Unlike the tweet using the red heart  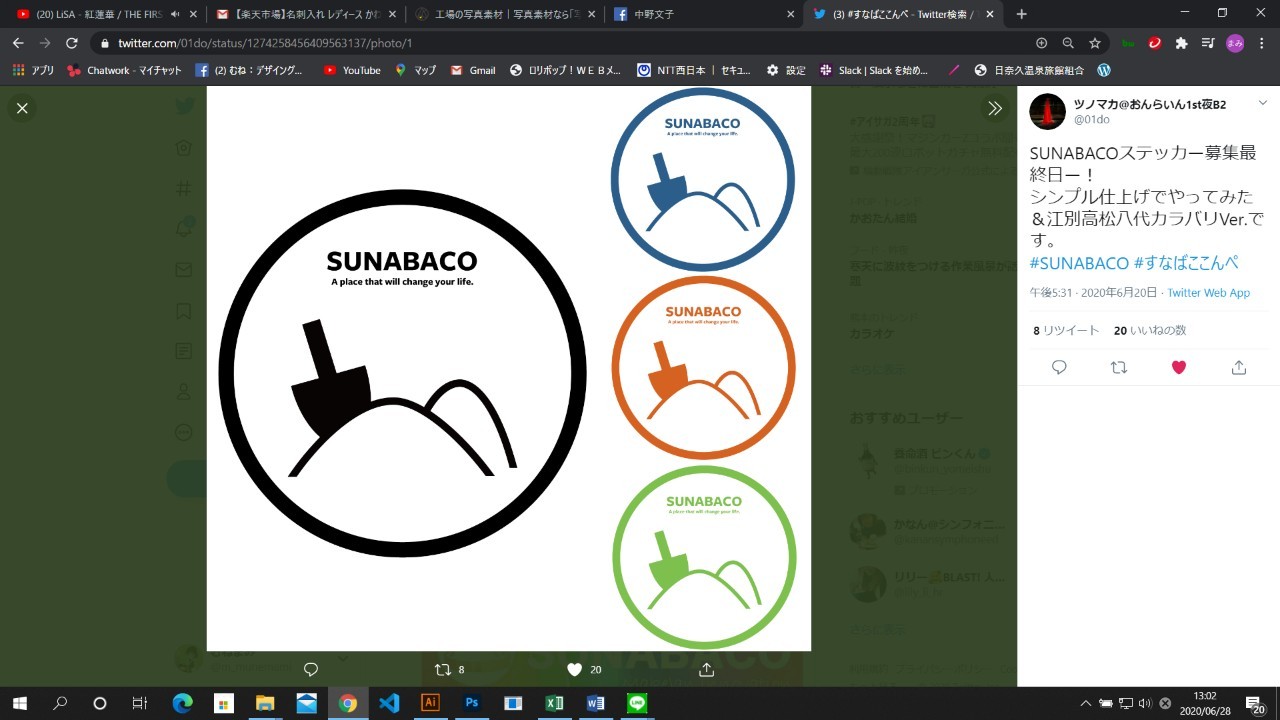pyautogui.click(x=1179, y=367)
